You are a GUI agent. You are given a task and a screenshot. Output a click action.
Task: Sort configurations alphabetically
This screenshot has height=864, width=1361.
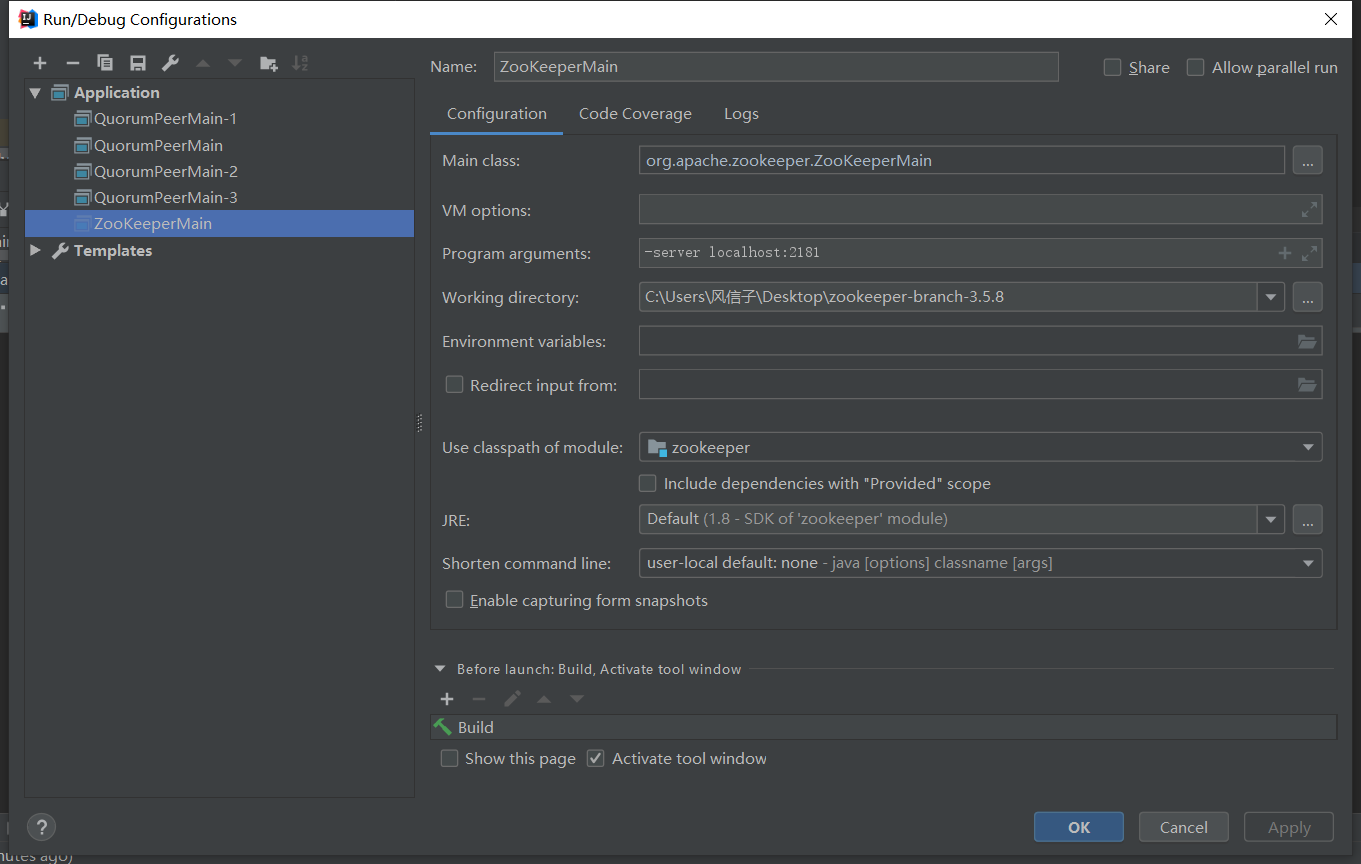[x=300, y=63]
